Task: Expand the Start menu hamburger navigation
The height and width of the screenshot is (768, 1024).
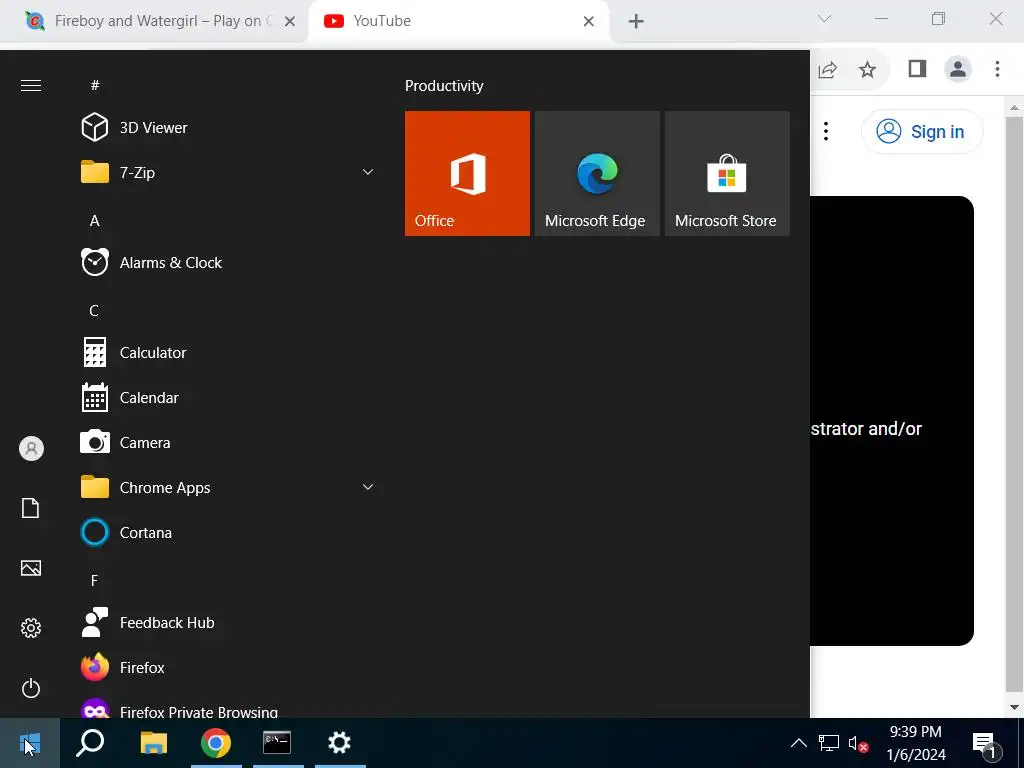Action: tap(31, 86)
